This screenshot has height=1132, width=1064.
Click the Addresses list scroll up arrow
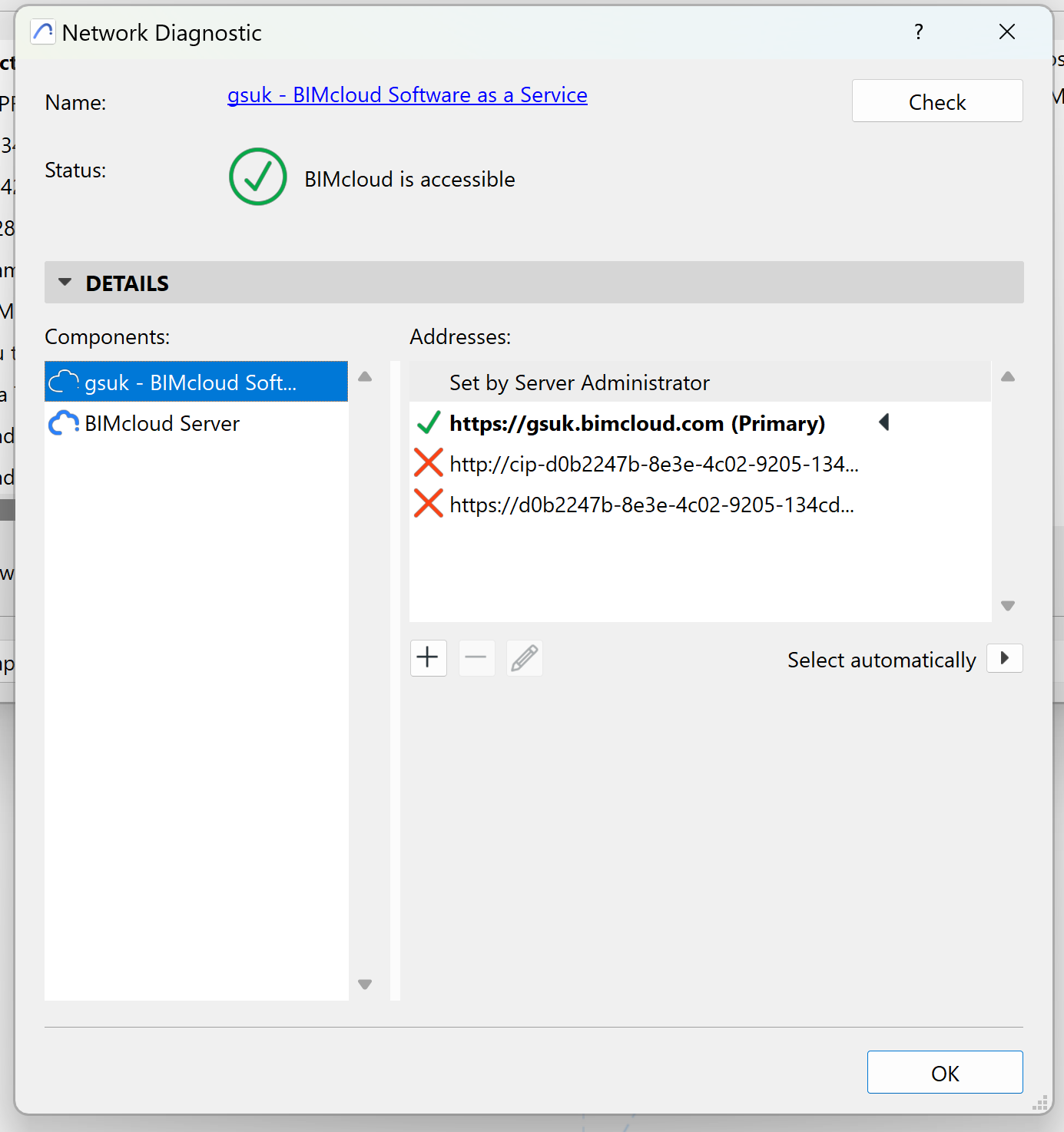[x=1008, y=376]
